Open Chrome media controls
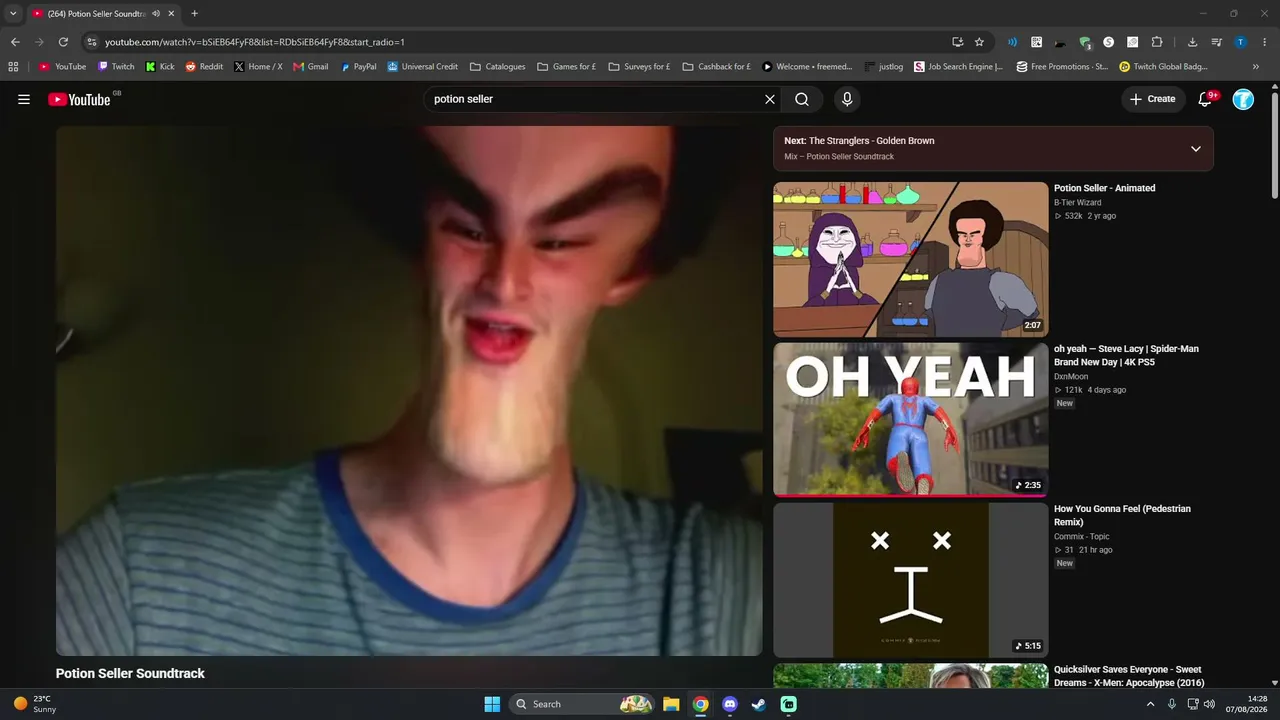The image size is (1280, 720). (1217, 42)
